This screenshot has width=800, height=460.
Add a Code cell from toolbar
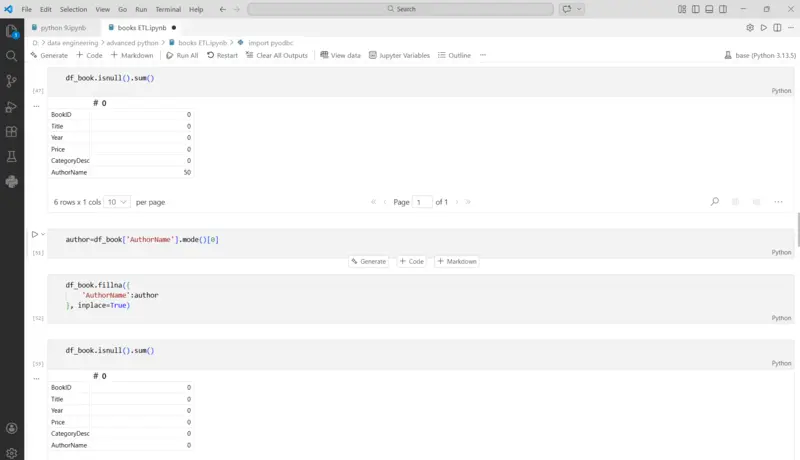[x=89, y=55]
